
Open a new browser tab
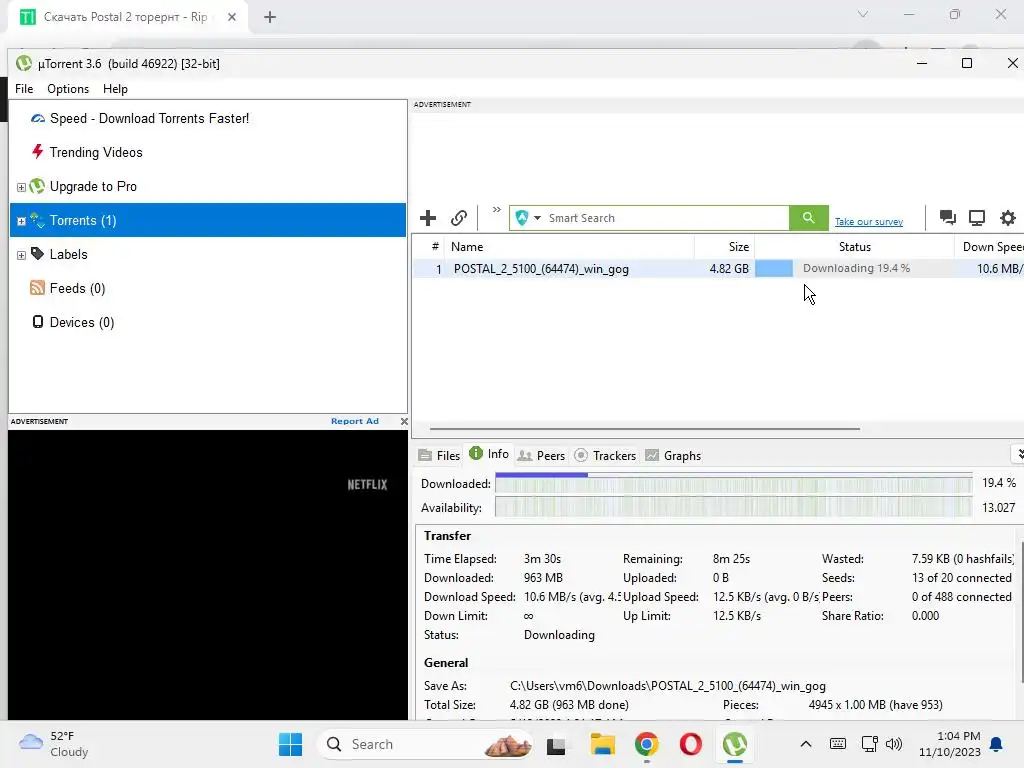pyautogui.click(x=270, y=17)
